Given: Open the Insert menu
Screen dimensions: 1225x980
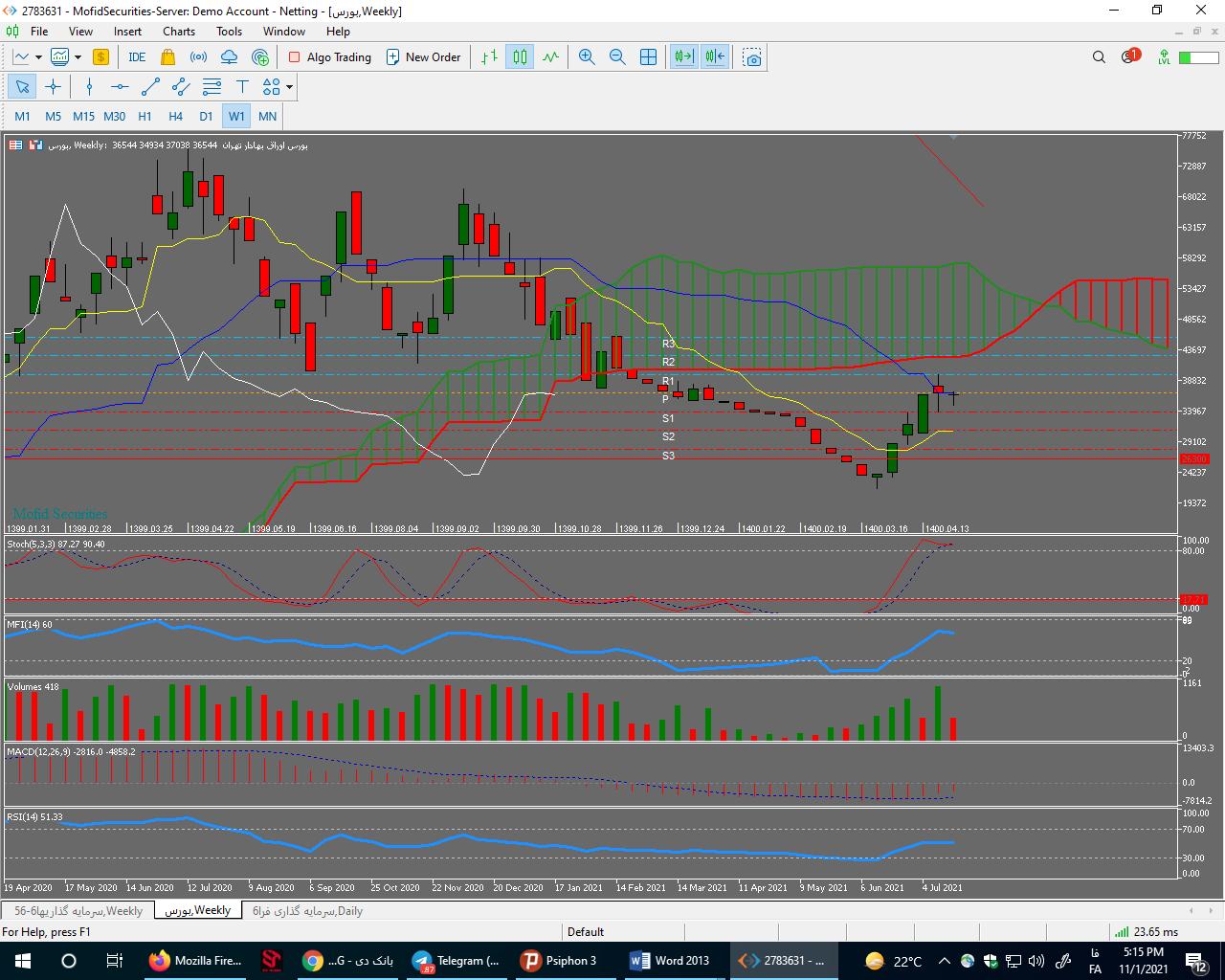Looking at the screenshot, I should pos(127,32).
